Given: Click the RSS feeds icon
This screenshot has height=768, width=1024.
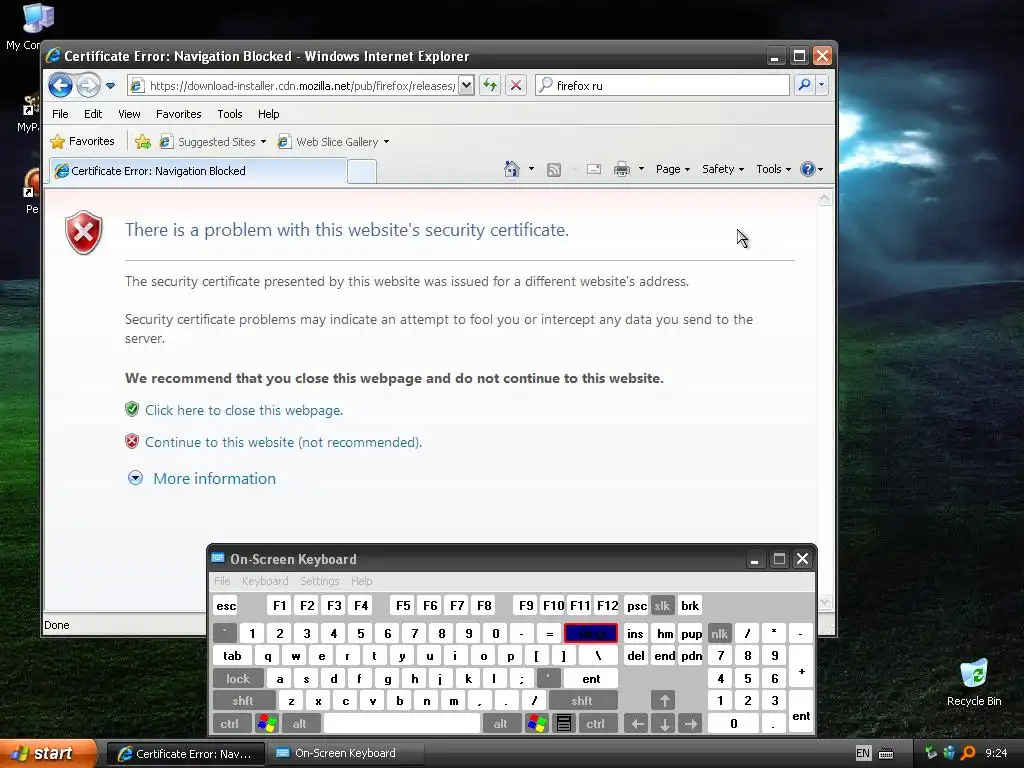Looking at the screenshot, I should pyautogui.click(x=554, y=170).
